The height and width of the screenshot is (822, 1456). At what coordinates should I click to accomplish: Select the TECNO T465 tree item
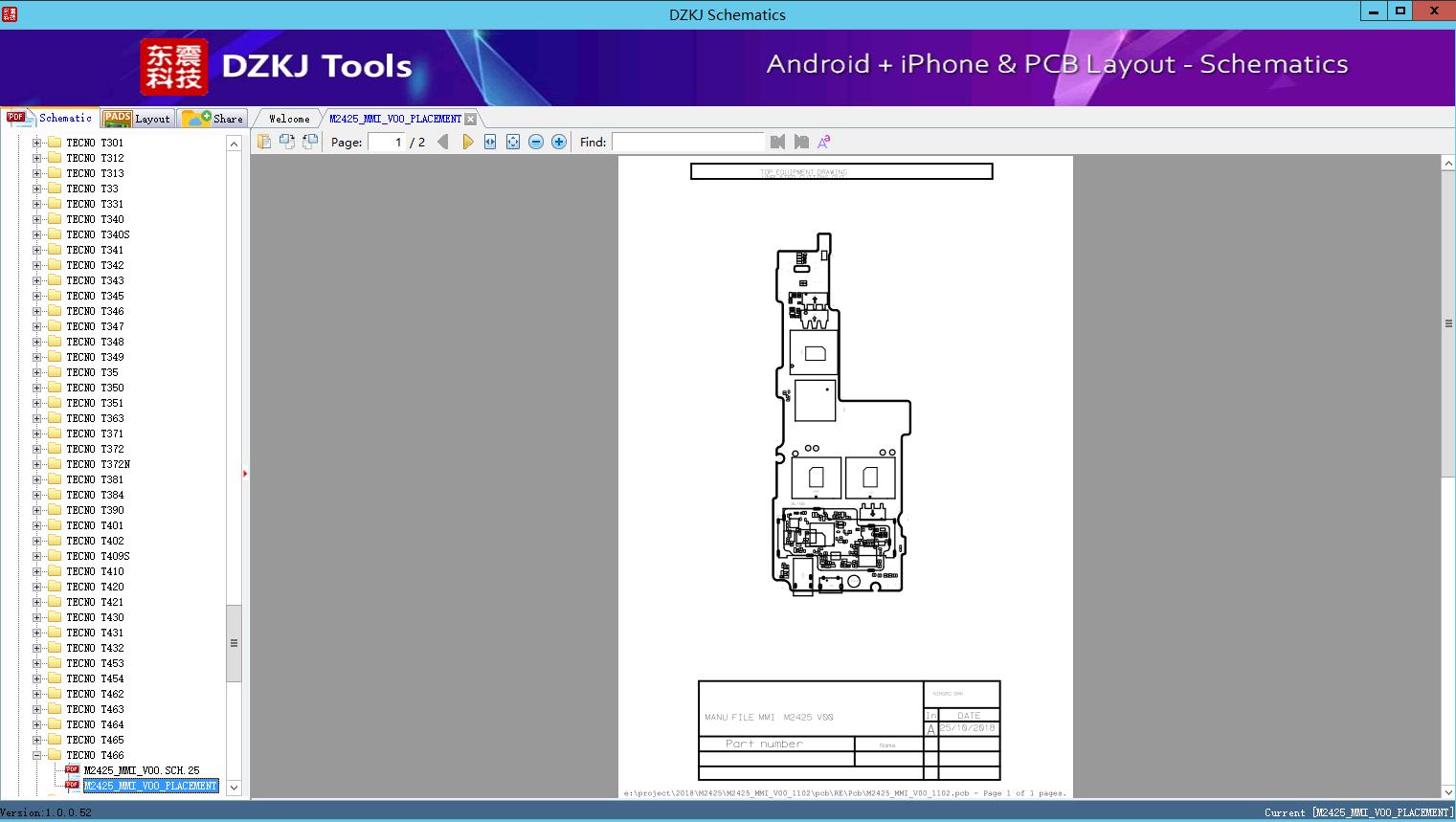[x=95, y=740]
